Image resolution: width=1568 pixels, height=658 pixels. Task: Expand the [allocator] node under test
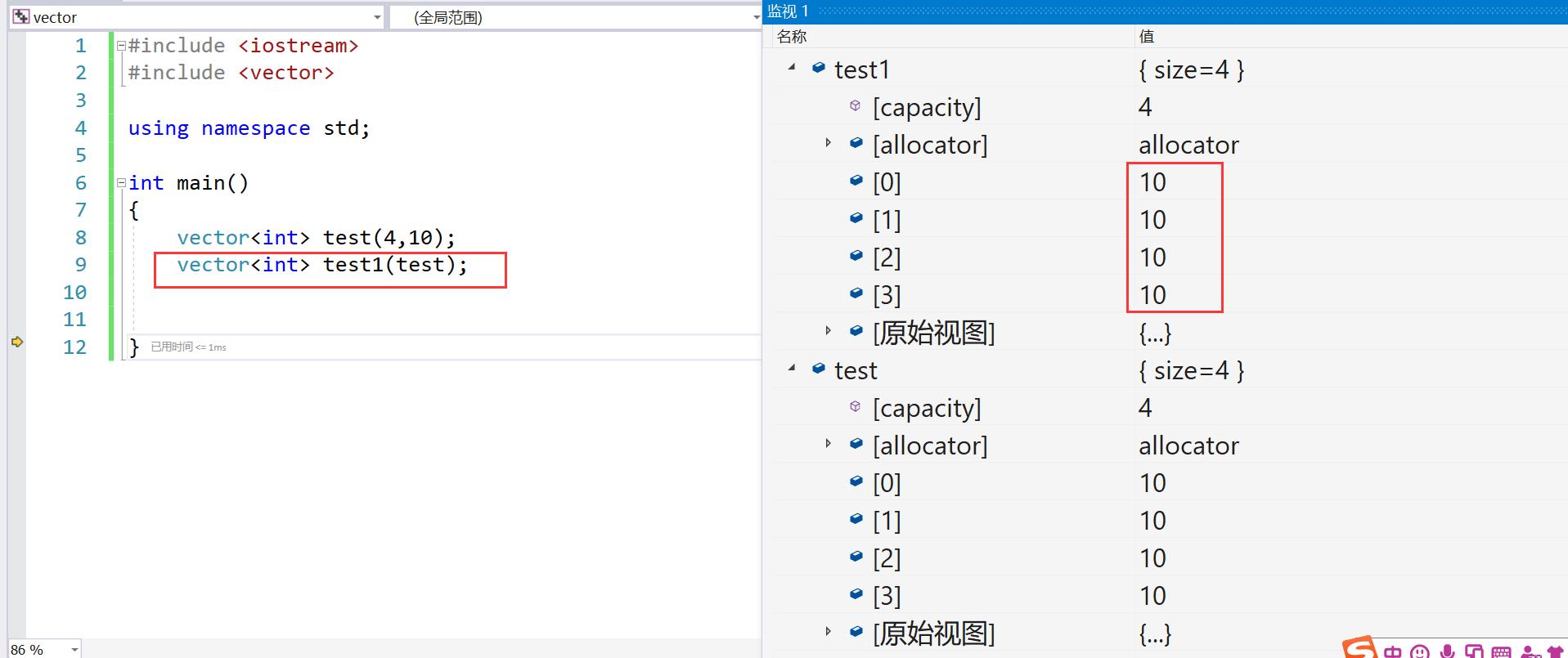828,444
